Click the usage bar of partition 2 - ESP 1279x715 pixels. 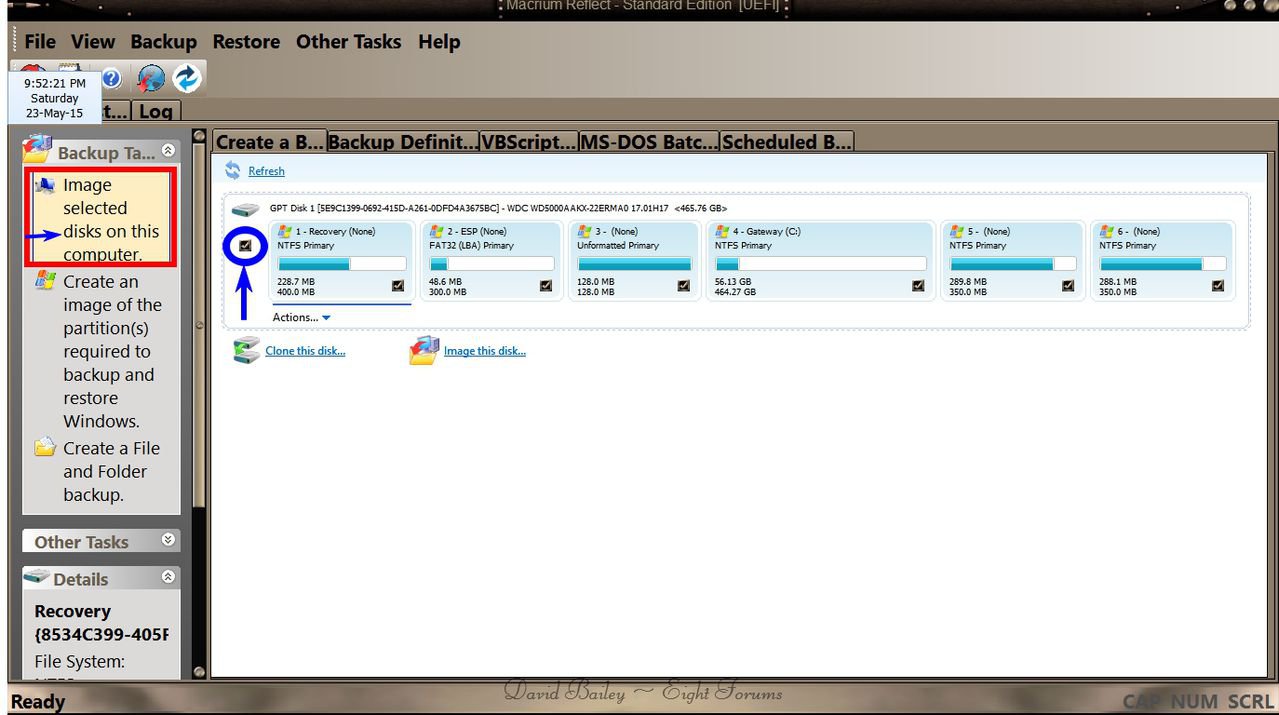point(492,264)
